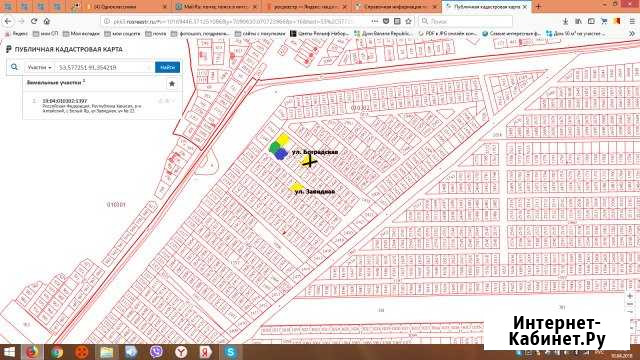Open the PDF в JPG онлайн bookmark
Image resolution: width=640 pixels, height=360 pixels.
[447, 33]
